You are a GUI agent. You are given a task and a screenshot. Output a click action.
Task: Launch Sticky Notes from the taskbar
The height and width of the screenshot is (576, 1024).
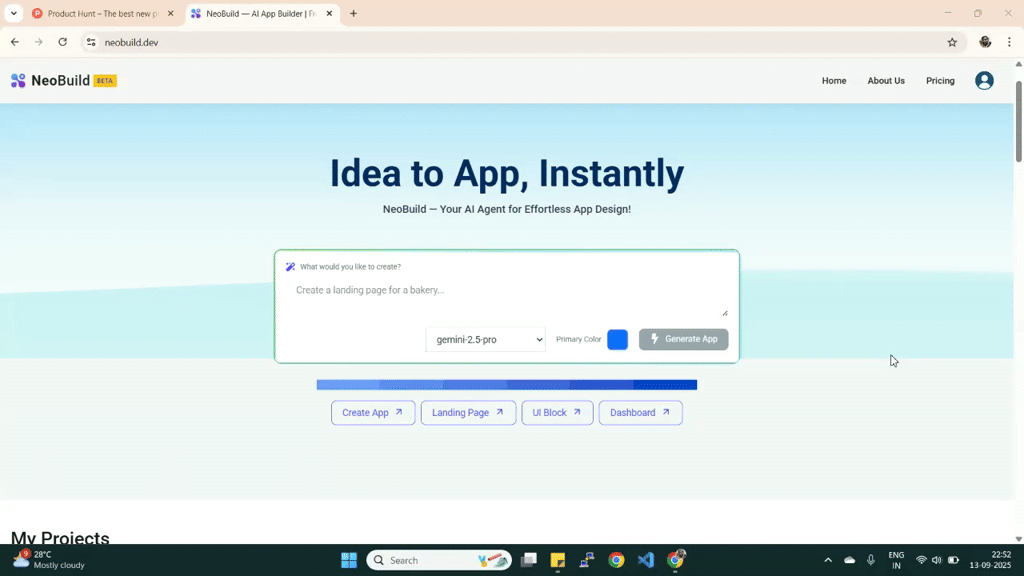(558, 560)
